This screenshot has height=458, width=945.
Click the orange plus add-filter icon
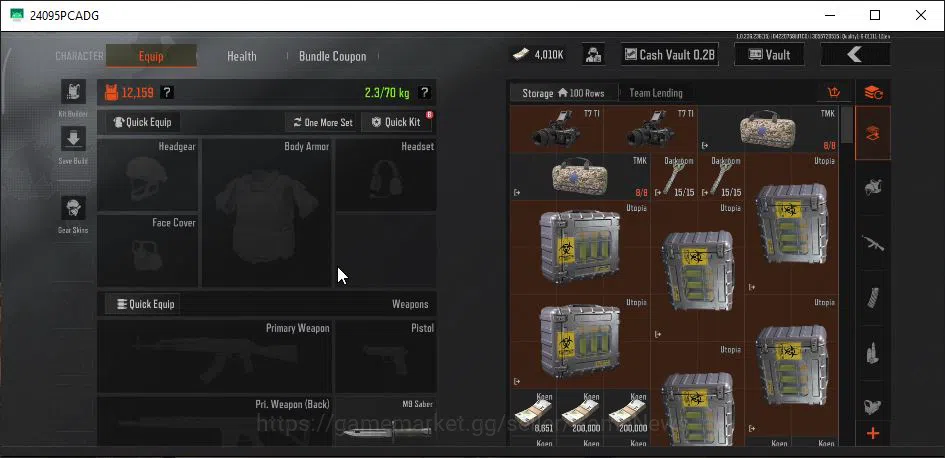873,433
